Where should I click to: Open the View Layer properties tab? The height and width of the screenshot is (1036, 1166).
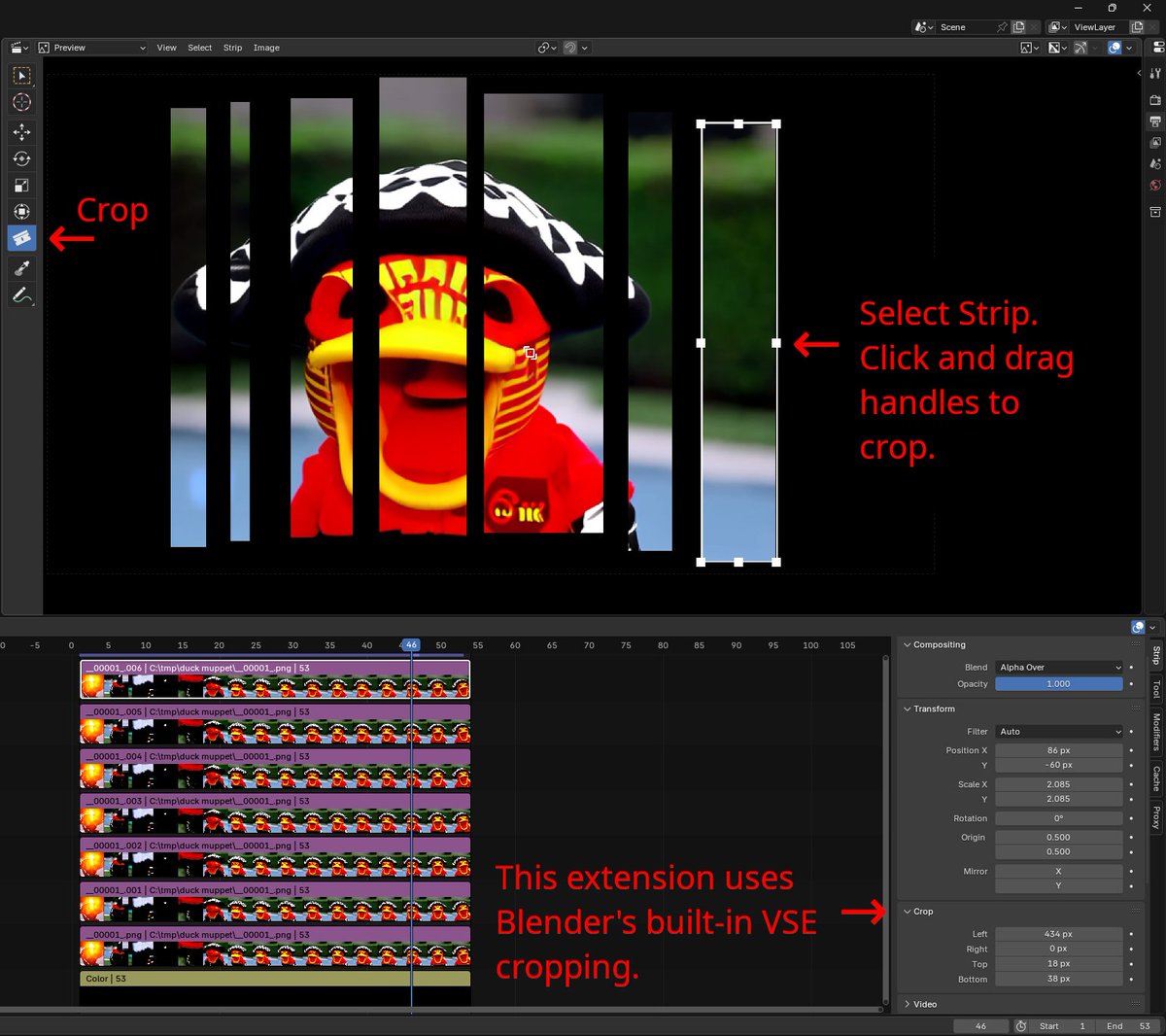[x=1155, y=143]
